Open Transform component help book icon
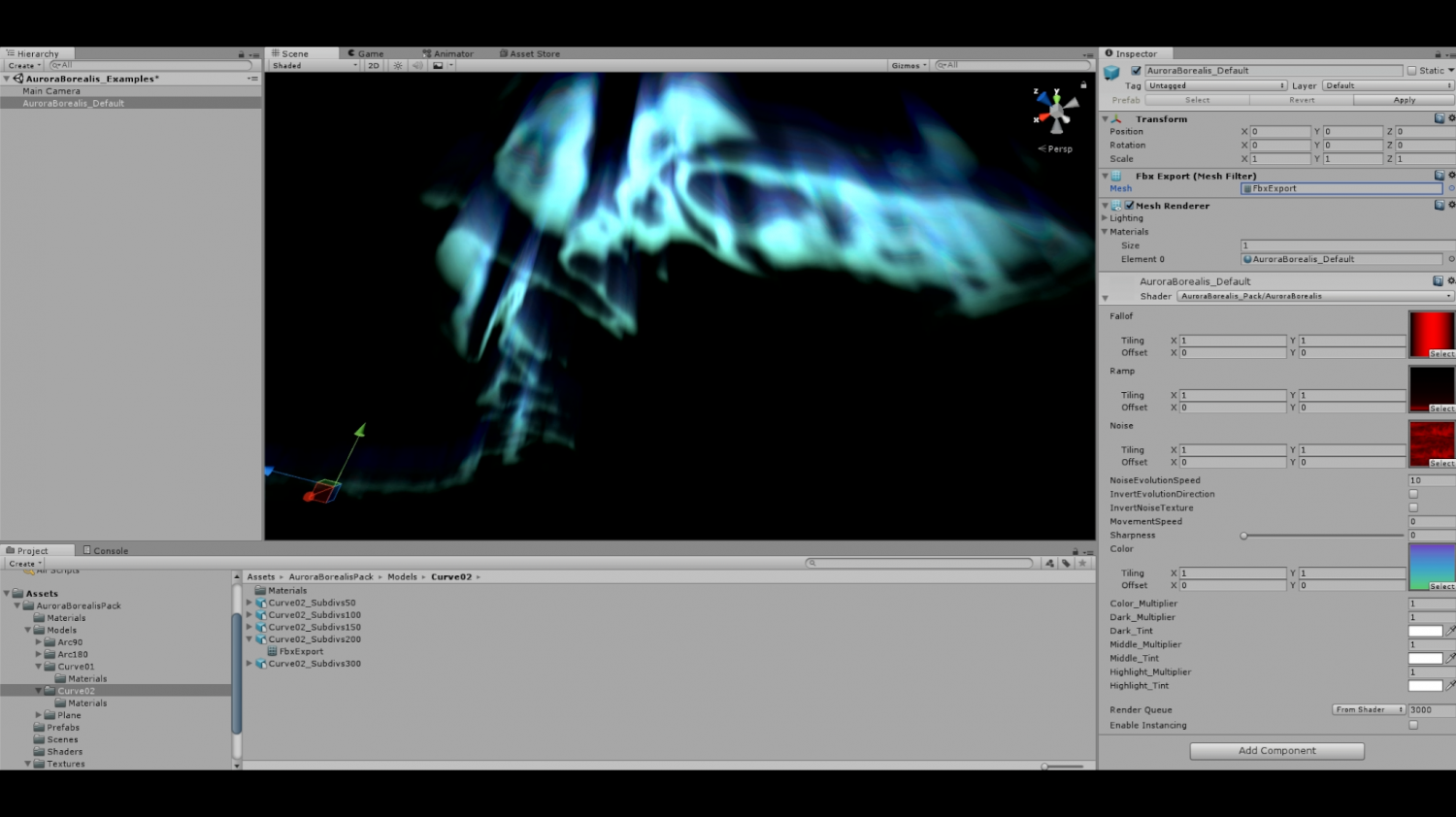The image size is (1456, 817). coord(1439,118)
